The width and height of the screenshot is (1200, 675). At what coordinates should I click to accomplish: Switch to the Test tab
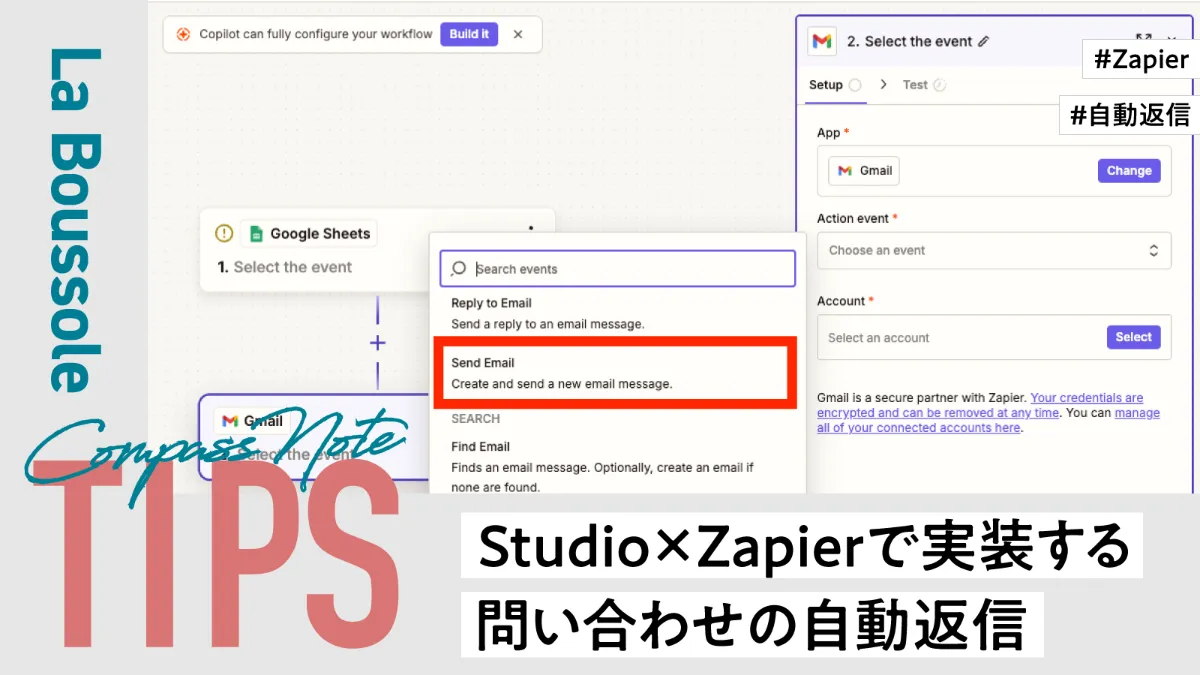pyautogui.click(x=917, y=85)
